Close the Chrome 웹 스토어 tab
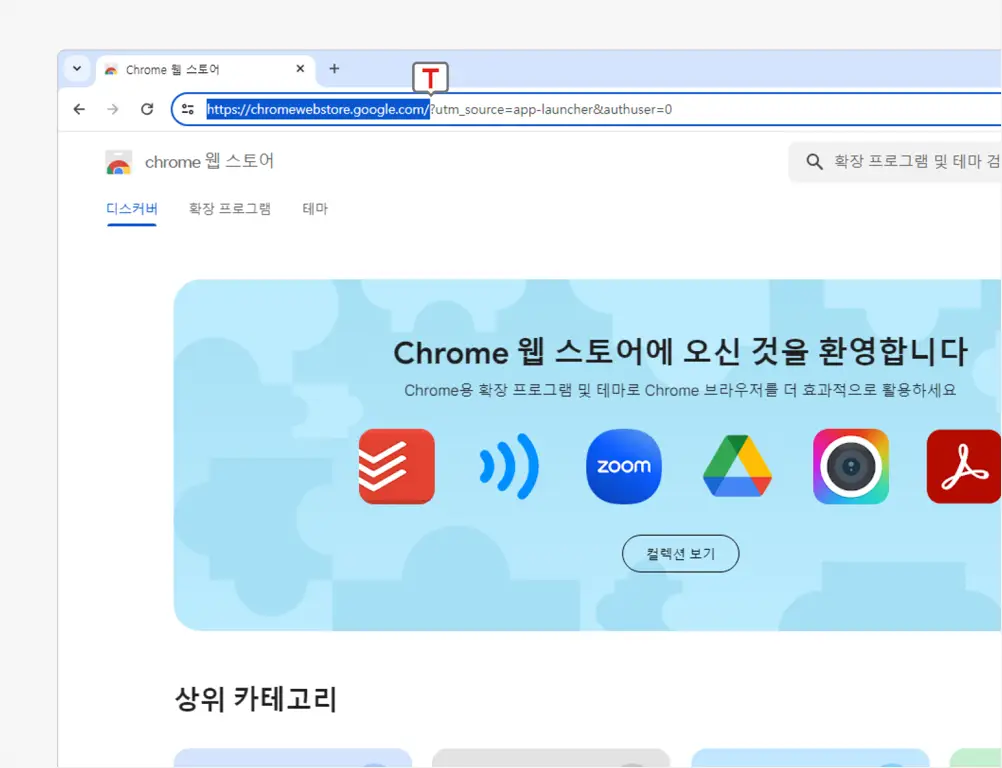The image size is (1002, 768). pos(300,69)
